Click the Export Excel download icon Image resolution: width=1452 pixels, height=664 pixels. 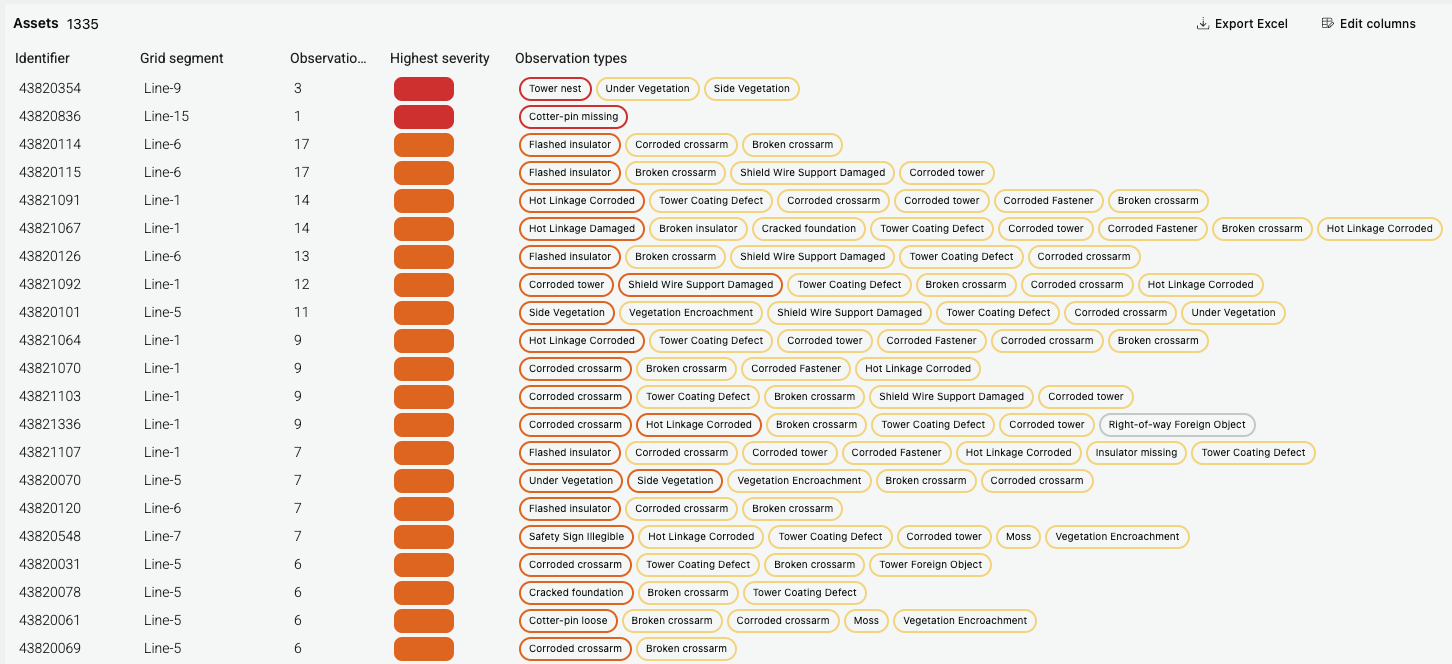coord(1203,24)
